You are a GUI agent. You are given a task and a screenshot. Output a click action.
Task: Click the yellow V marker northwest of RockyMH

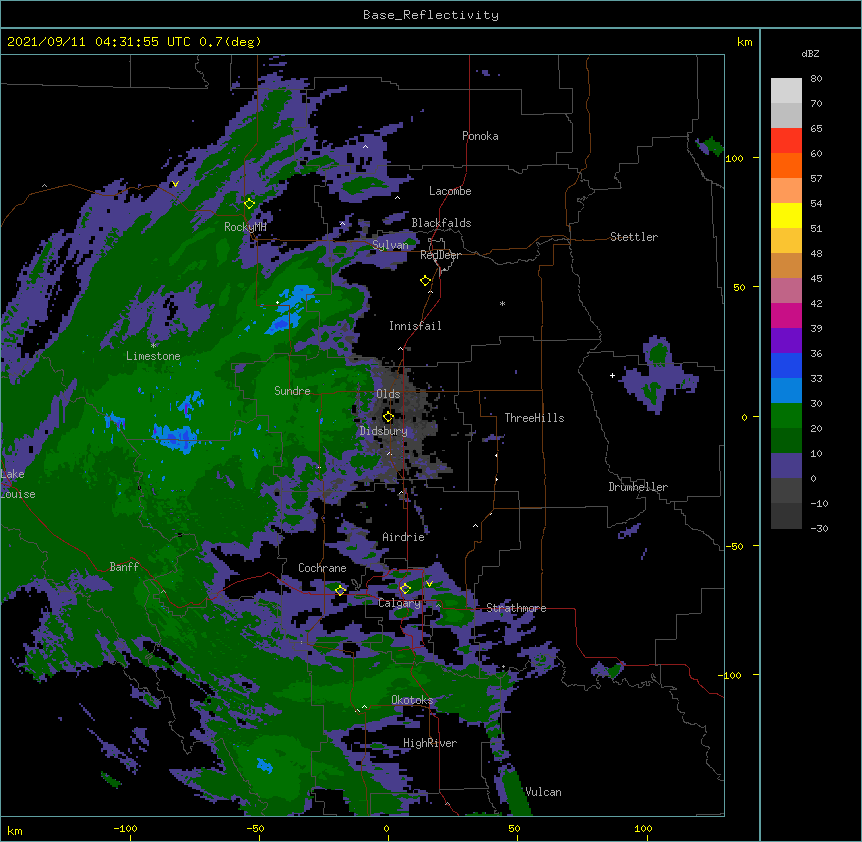(x=175, y=184)
